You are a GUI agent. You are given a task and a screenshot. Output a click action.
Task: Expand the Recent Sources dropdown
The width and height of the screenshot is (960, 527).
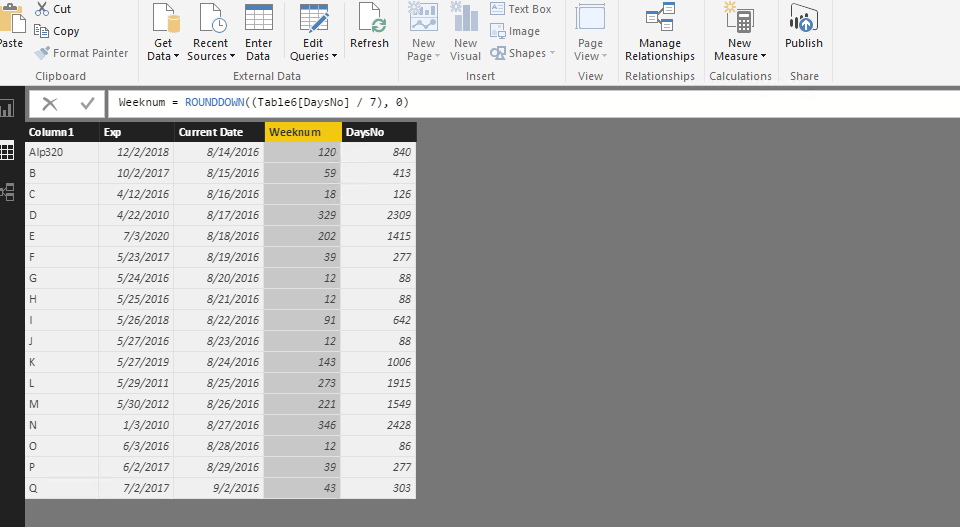coord(211,50)
